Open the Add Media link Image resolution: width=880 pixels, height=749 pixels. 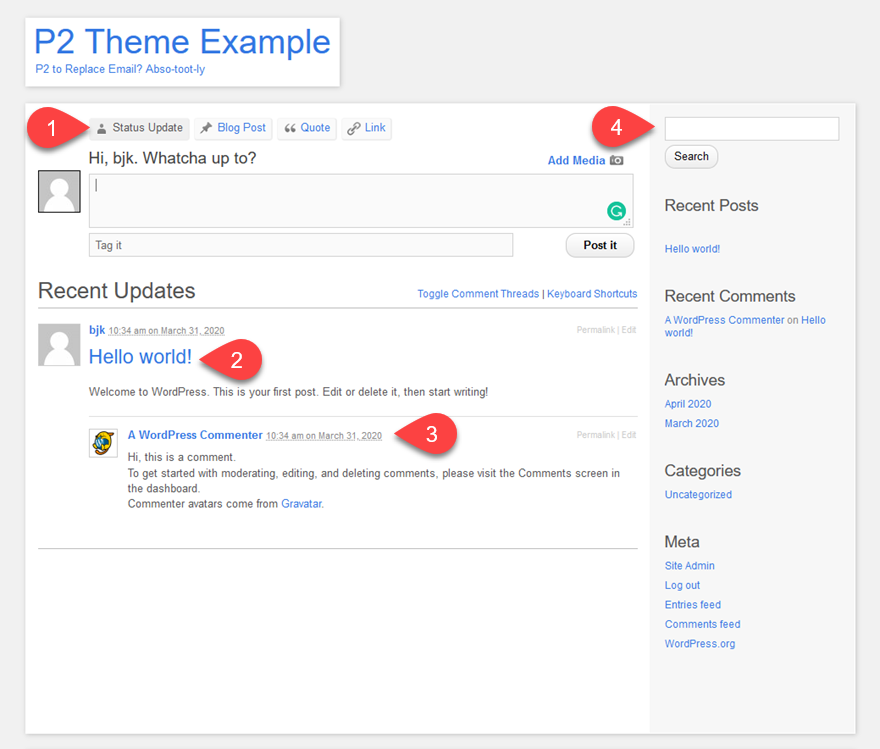576,160
